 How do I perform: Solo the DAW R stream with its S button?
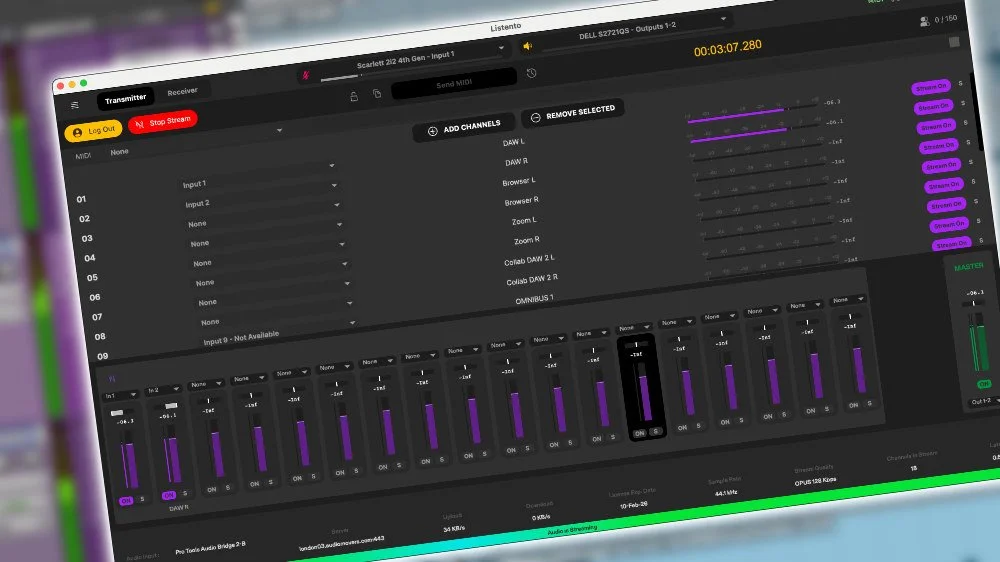pos(963,103)
